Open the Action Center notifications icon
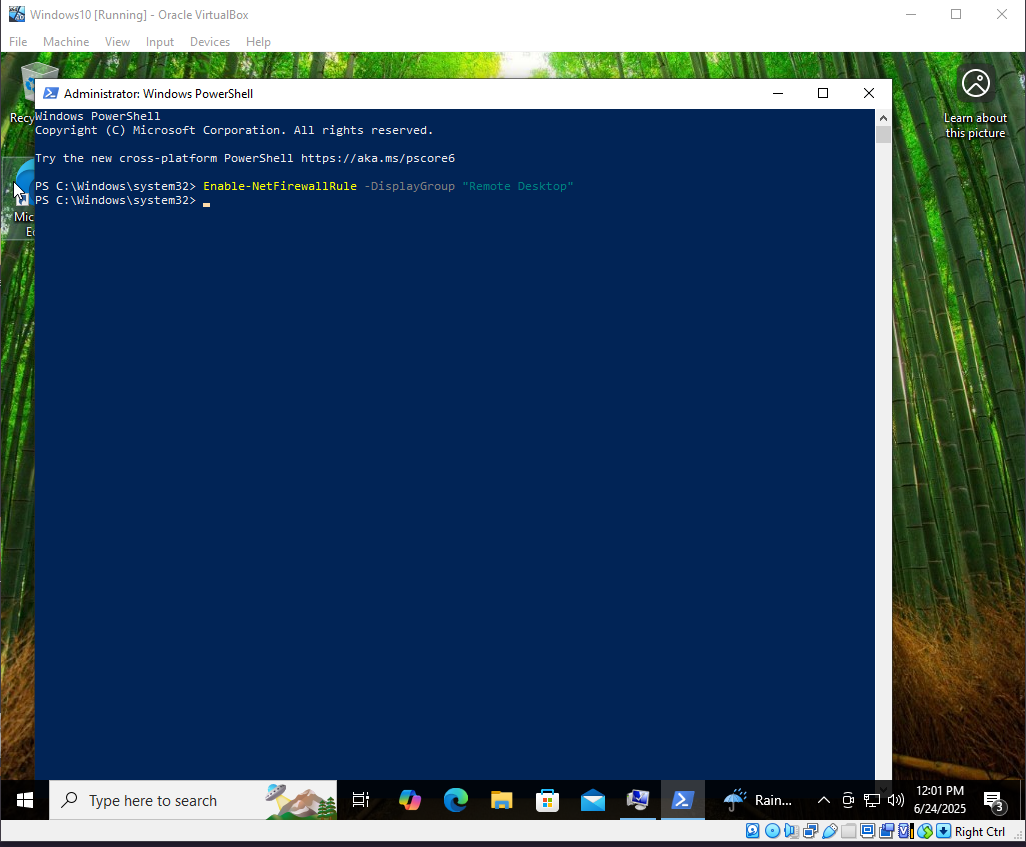The image size is (1026, 847). click(x=994, y=801)
